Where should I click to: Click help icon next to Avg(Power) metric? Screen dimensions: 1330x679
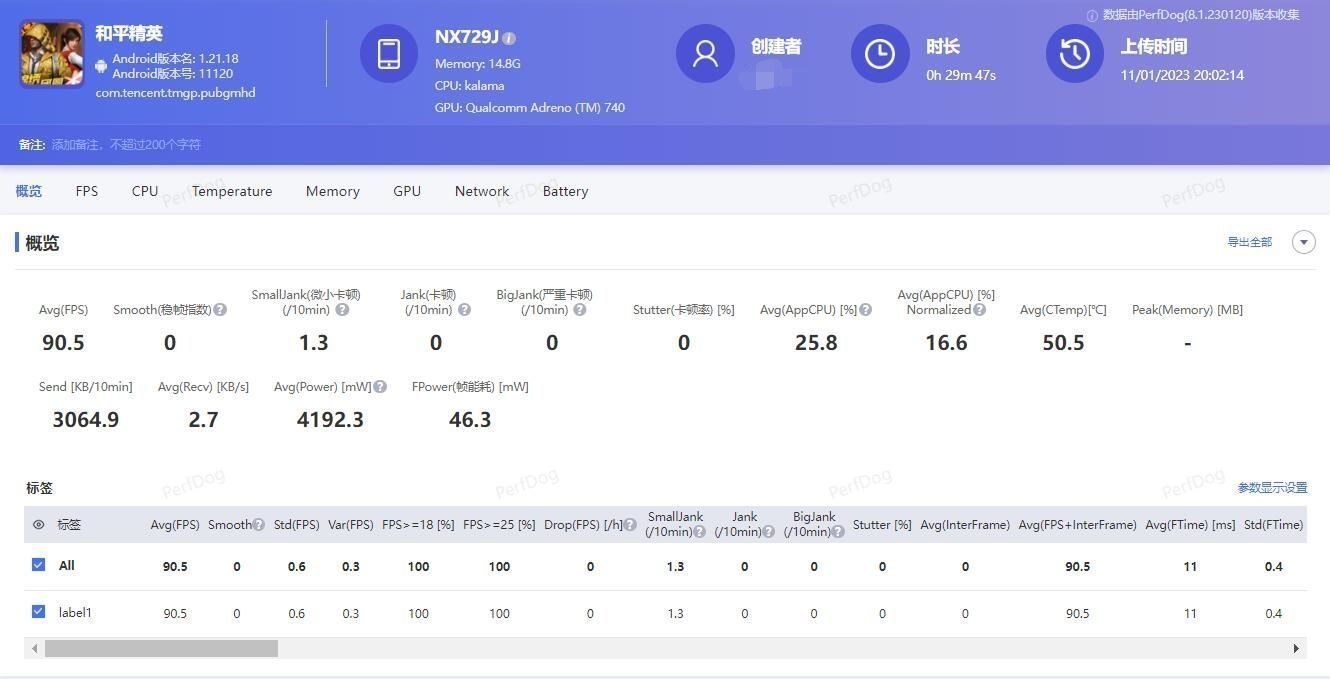click(380, 387)
